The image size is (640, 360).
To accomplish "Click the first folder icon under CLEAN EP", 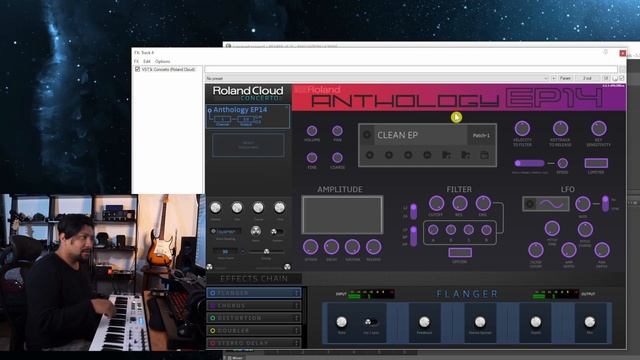I will pyautogui.click(x=447, y=155).
